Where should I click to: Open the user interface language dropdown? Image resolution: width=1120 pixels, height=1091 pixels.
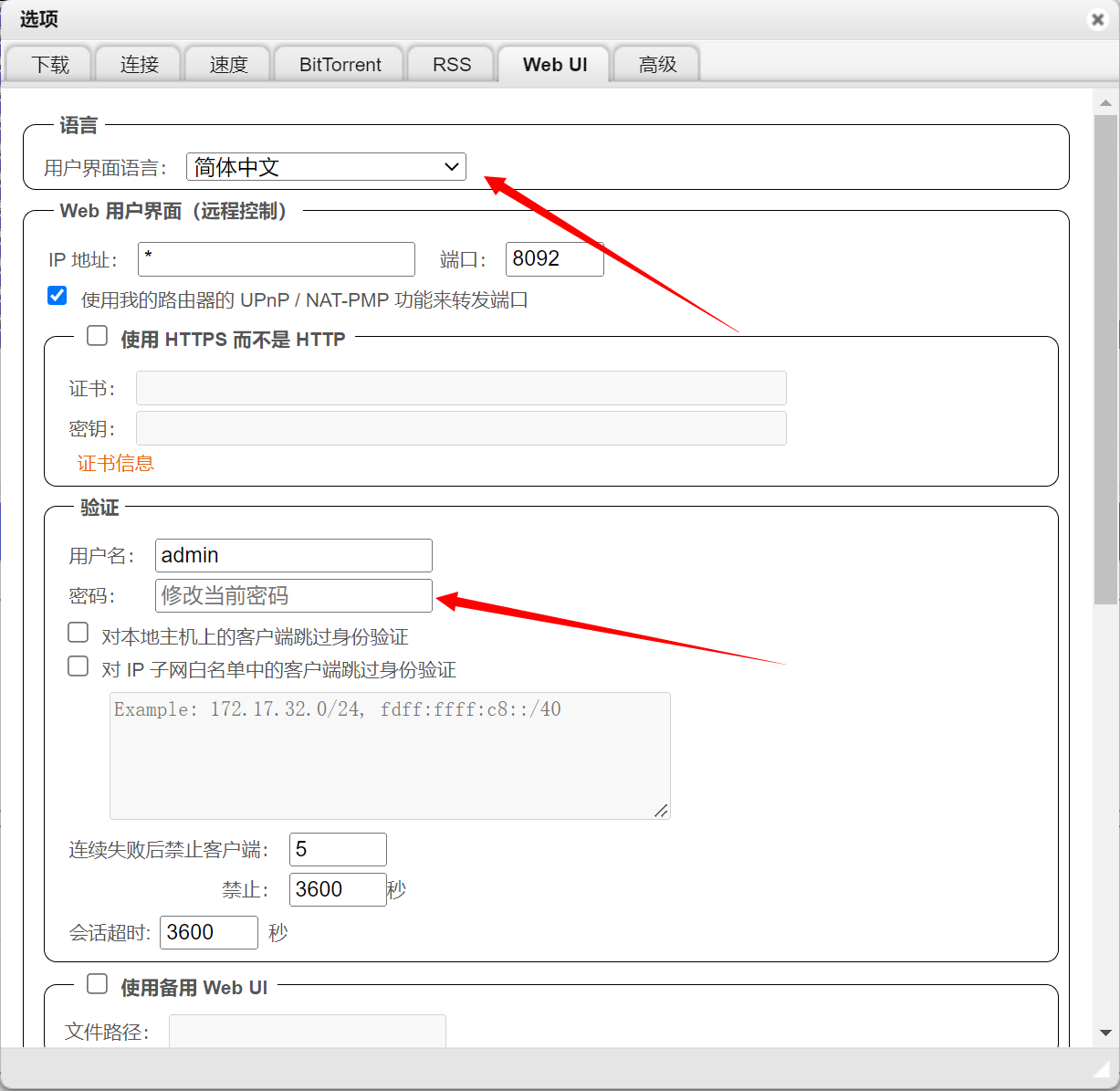(326, 167)
